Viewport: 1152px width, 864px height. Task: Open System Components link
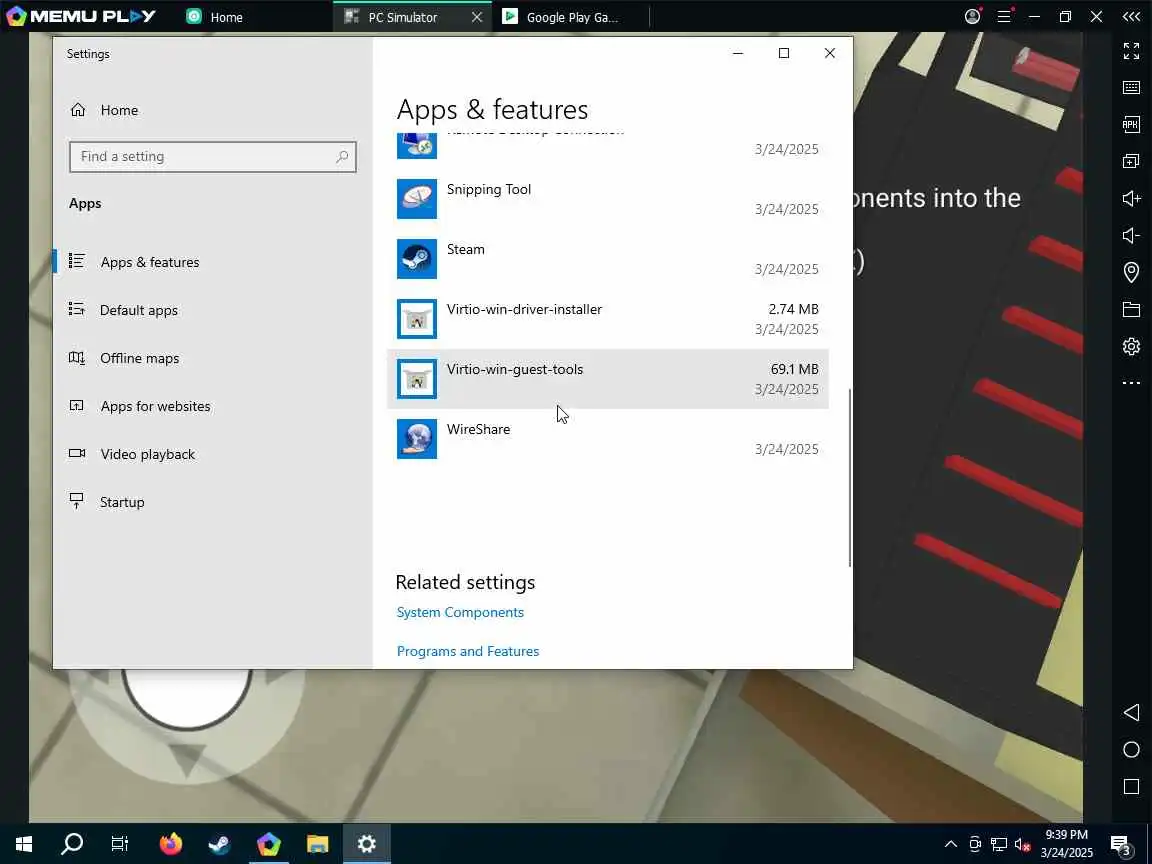click(460, 612)
